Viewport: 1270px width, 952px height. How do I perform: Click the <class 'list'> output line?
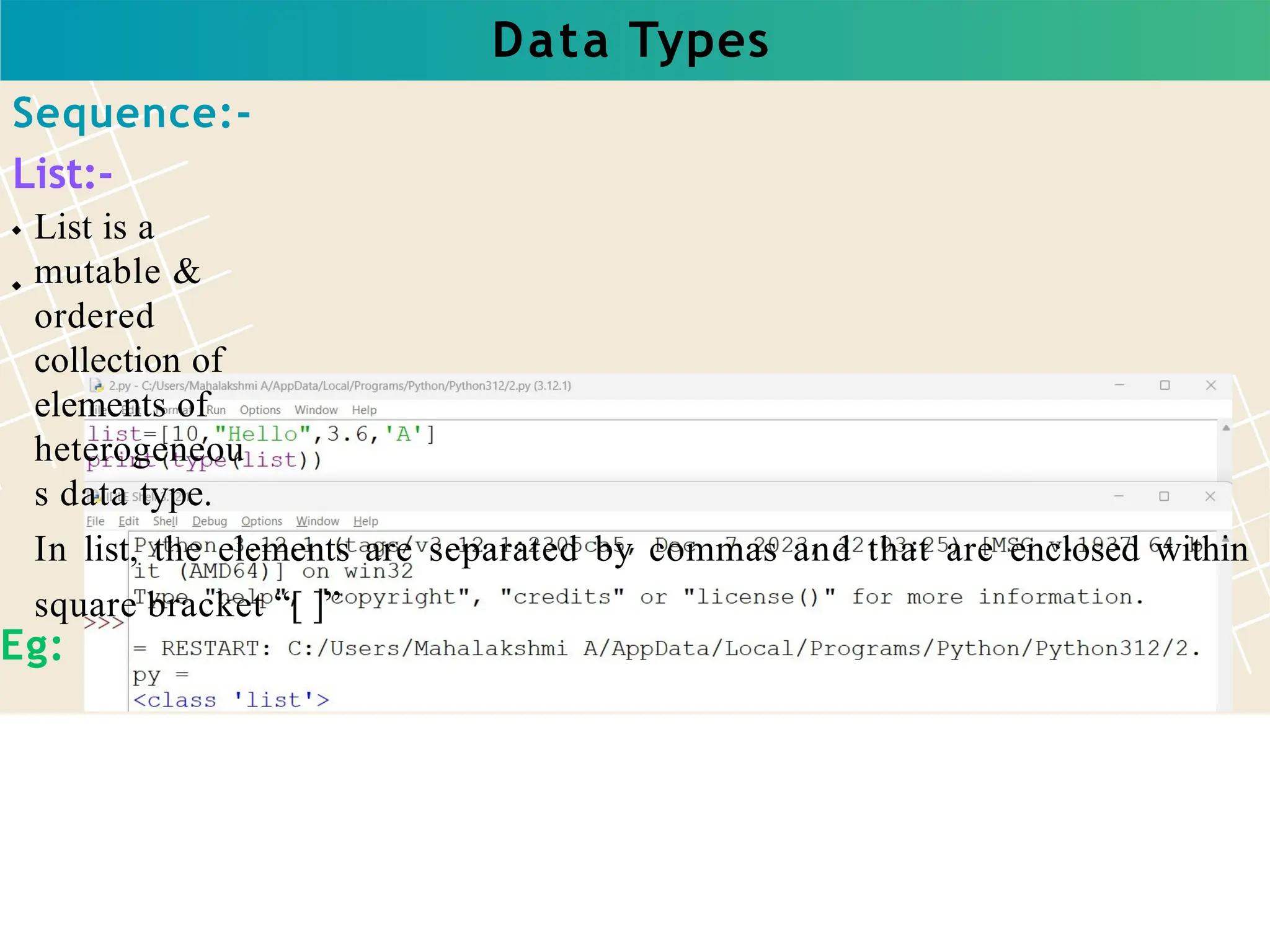pyautogui.click(x=231, y=700)
